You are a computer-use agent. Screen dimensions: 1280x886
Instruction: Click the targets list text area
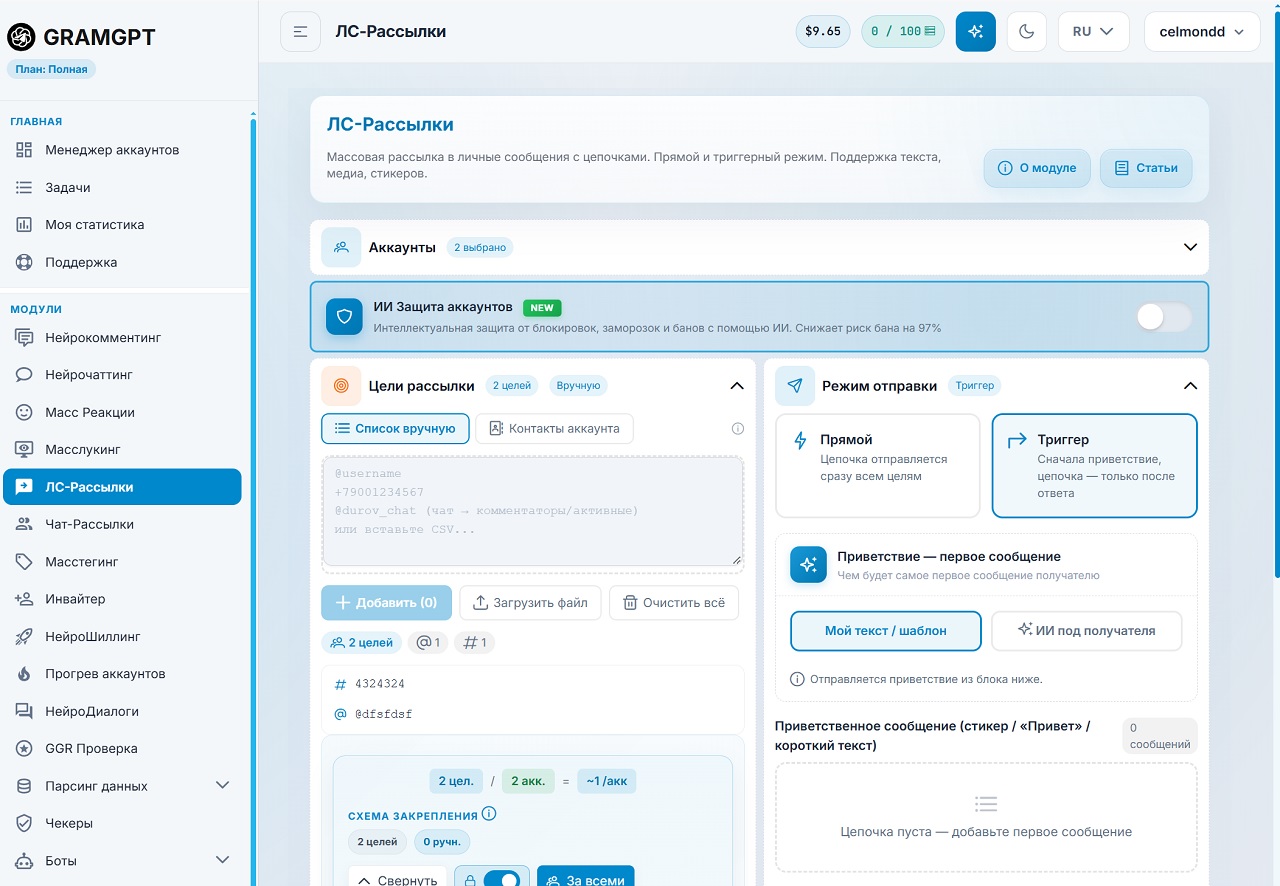[x=532, y=512]
